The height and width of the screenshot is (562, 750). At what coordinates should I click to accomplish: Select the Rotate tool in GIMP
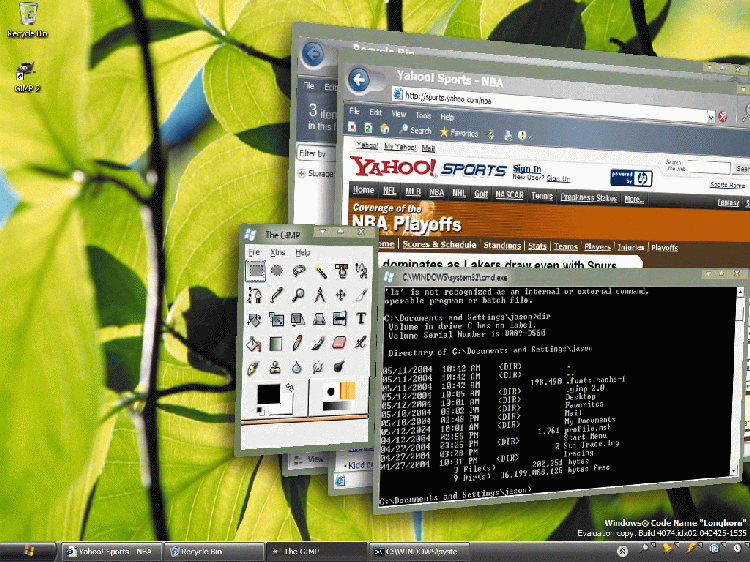pos(254,319)
